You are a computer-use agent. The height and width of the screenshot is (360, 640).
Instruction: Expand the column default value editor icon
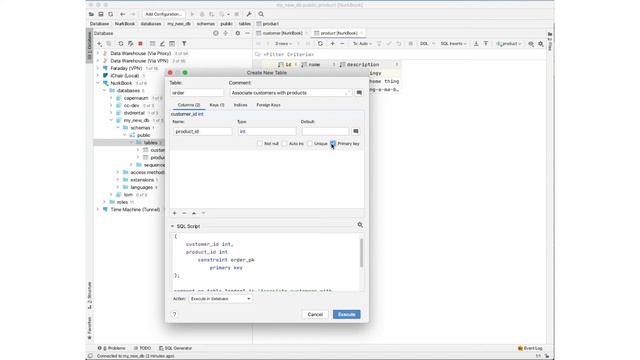356,131
